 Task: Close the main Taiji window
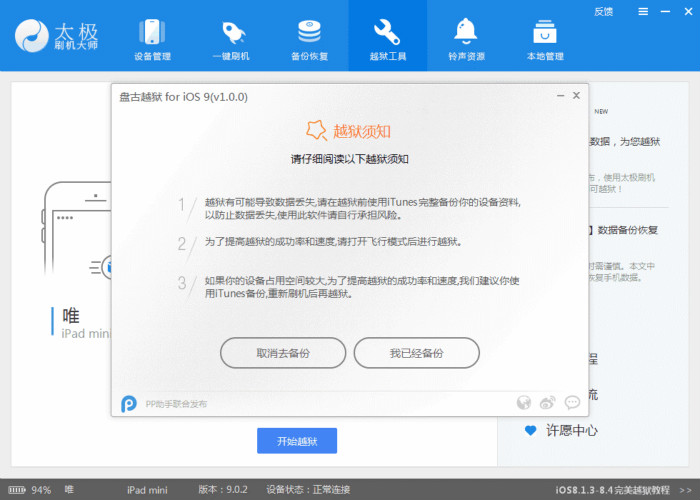688,12
